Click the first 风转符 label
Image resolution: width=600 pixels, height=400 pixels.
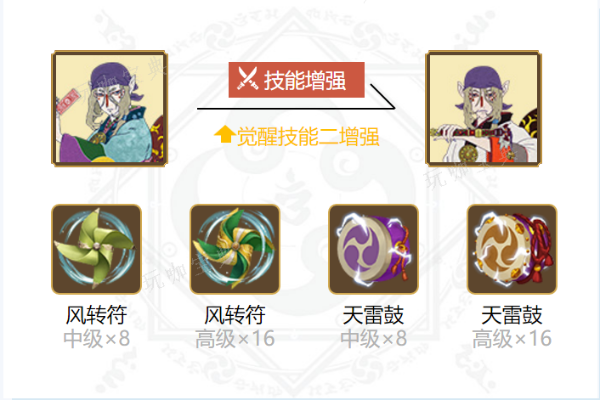(96, 315)
